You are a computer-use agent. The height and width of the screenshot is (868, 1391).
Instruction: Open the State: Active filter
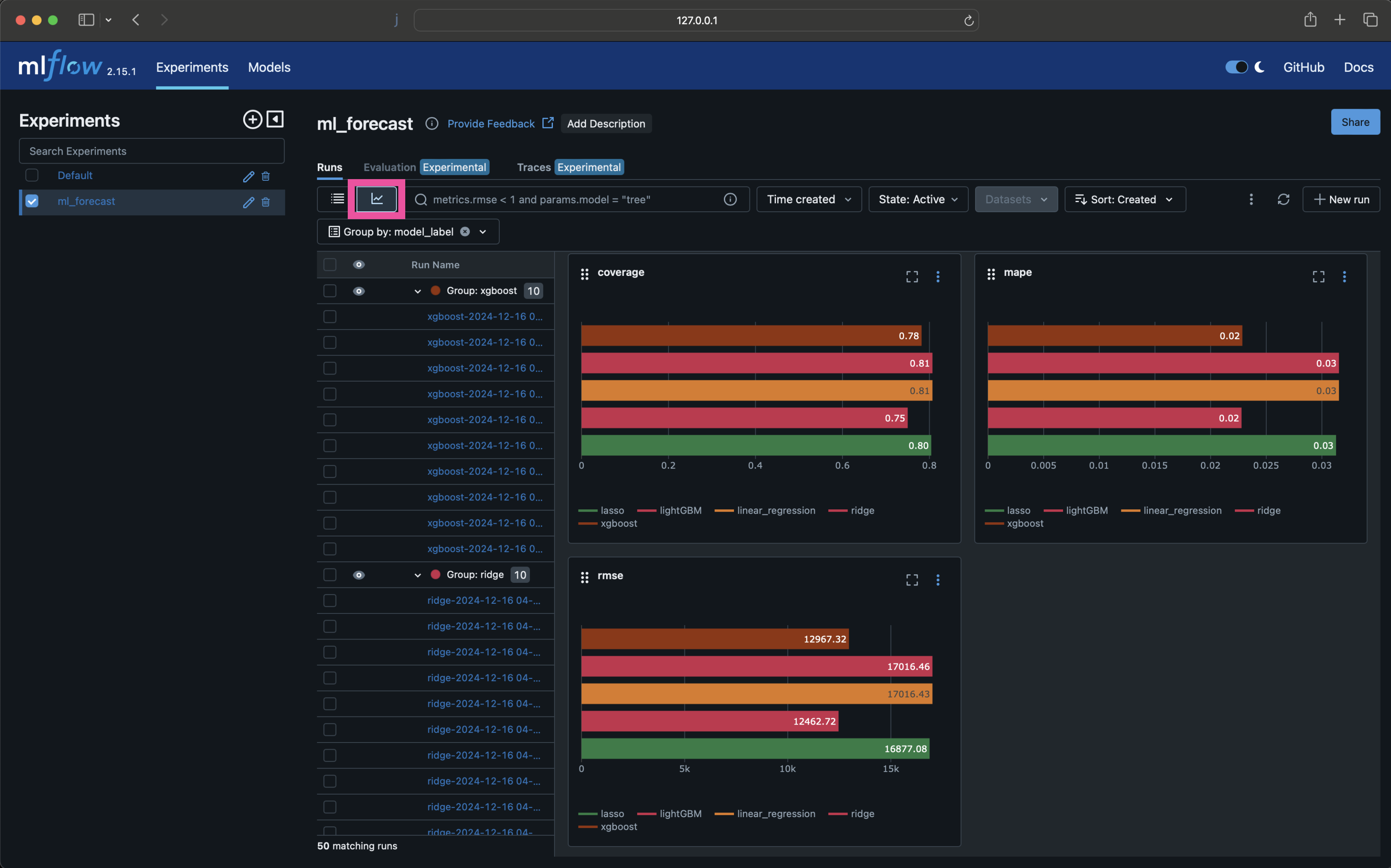point(917,199)
